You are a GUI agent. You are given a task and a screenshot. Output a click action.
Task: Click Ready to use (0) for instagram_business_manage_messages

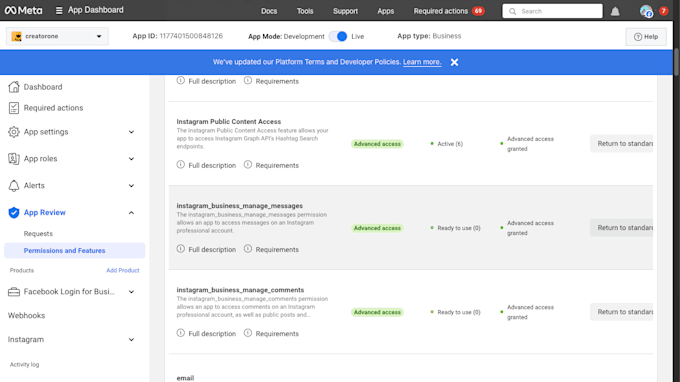point(459,228)
